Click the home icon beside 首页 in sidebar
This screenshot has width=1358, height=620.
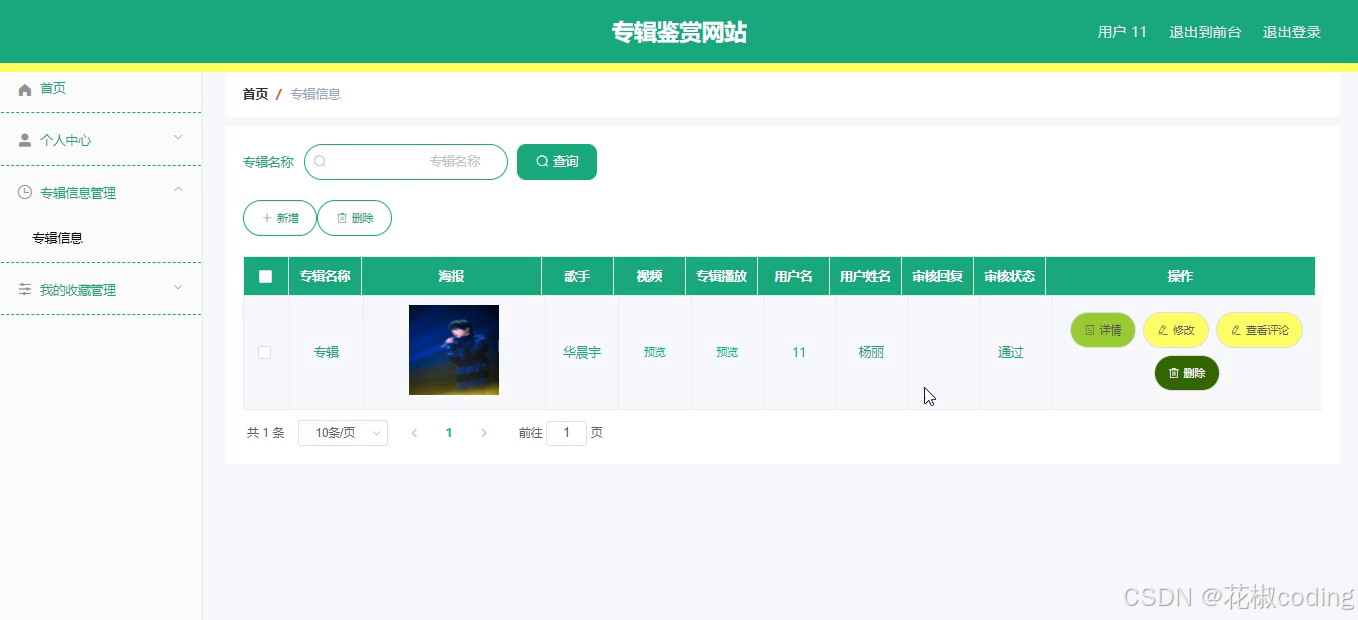click(24, 88)
